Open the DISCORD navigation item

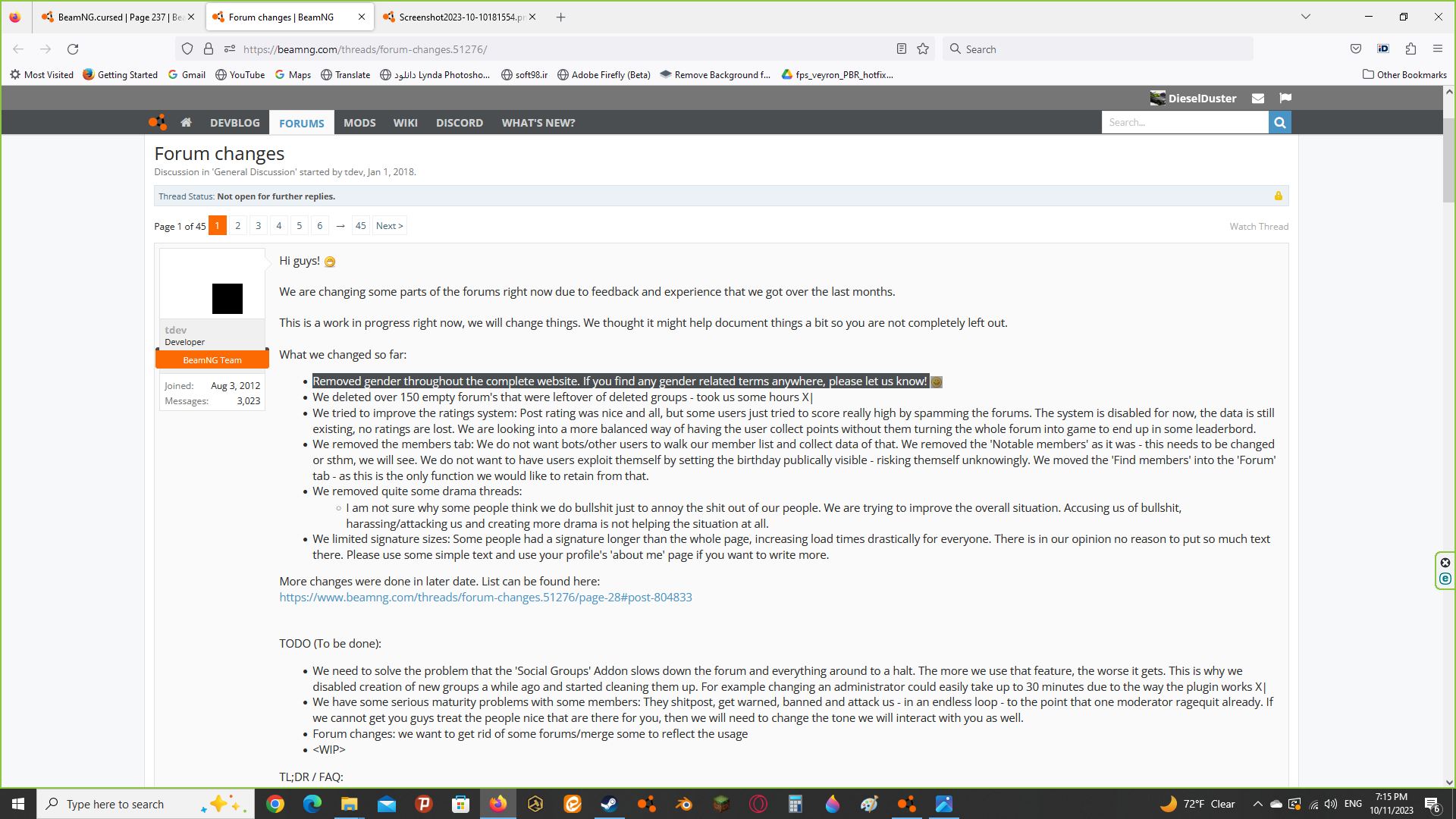click(x=460, y=123)
